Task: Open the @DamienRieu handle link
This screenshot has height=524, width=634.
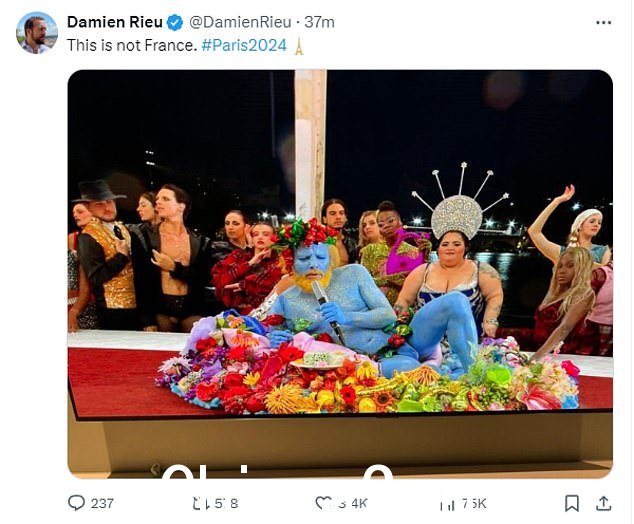Action: pyautogui.click(x=240, y=22)
